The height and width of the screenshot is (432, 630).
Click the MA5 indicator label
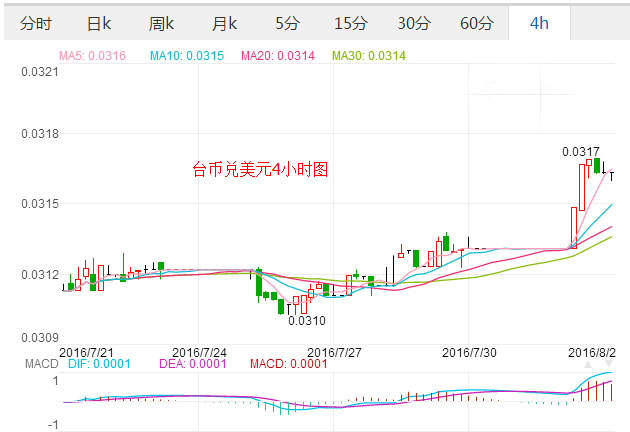(x=92, y=55)
